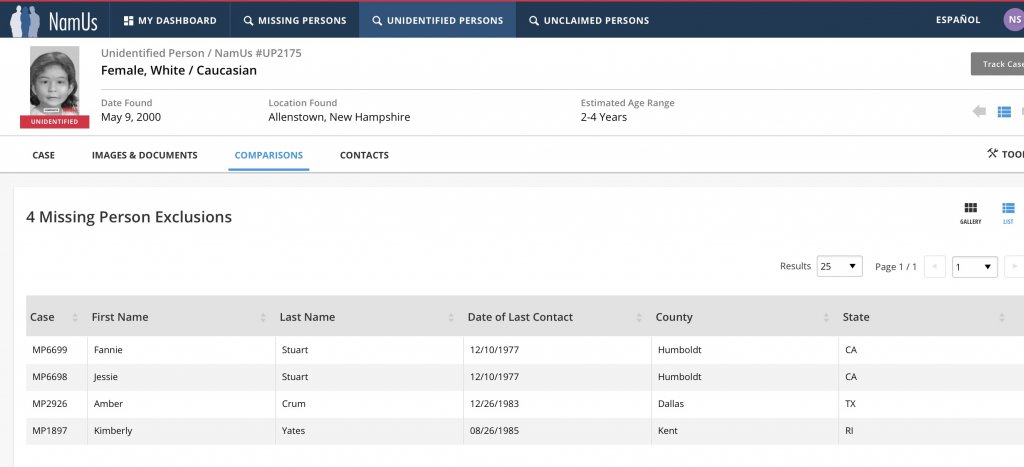Open the Results per page dropdown
The height and width of the screenshot is (467, 1024).
pos(839,267)
